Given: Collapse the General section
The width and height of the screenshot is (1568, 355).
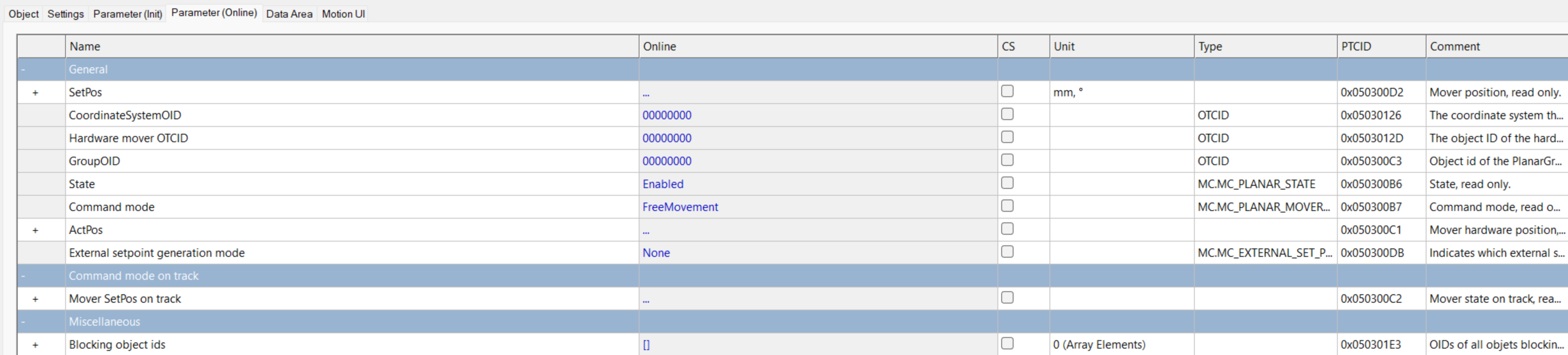Looking at the screenshot, I should tap(23, 69).
